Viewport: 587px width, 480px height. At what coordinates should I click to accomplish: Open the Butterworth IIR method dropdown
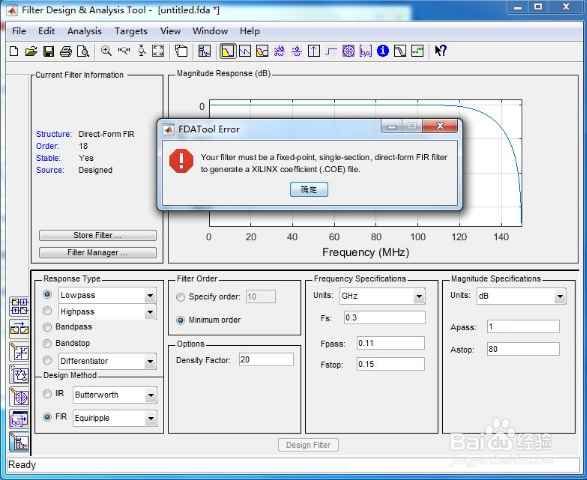[x=151, y=395]
